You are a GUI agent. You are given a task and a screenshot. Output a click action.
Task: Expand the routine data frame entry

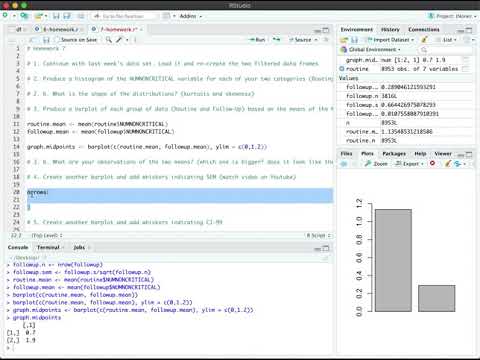(x=341, y=69)
